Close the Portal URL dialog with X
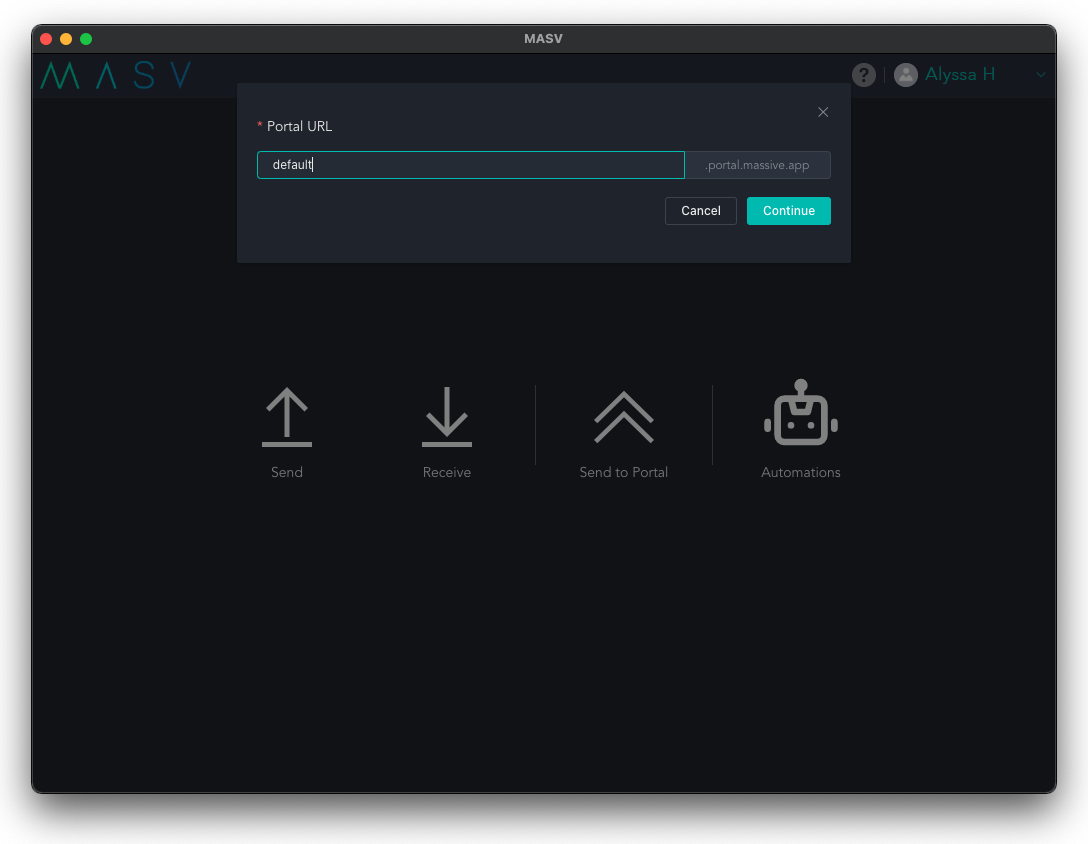The image size is (1088, 844). tap(823, 112)
